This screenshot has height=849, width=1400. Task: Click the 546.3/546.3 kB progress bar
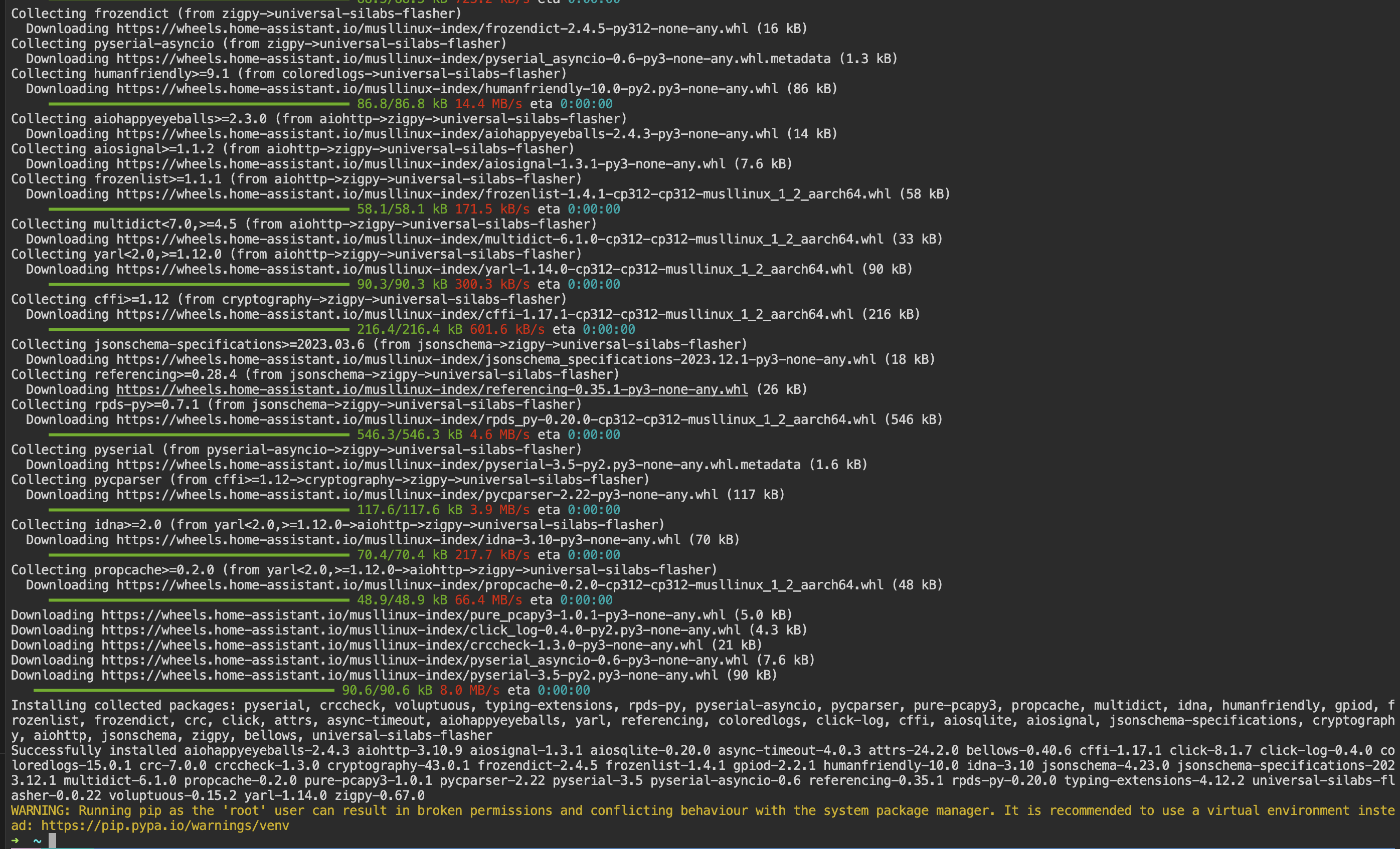pos(199,435)
